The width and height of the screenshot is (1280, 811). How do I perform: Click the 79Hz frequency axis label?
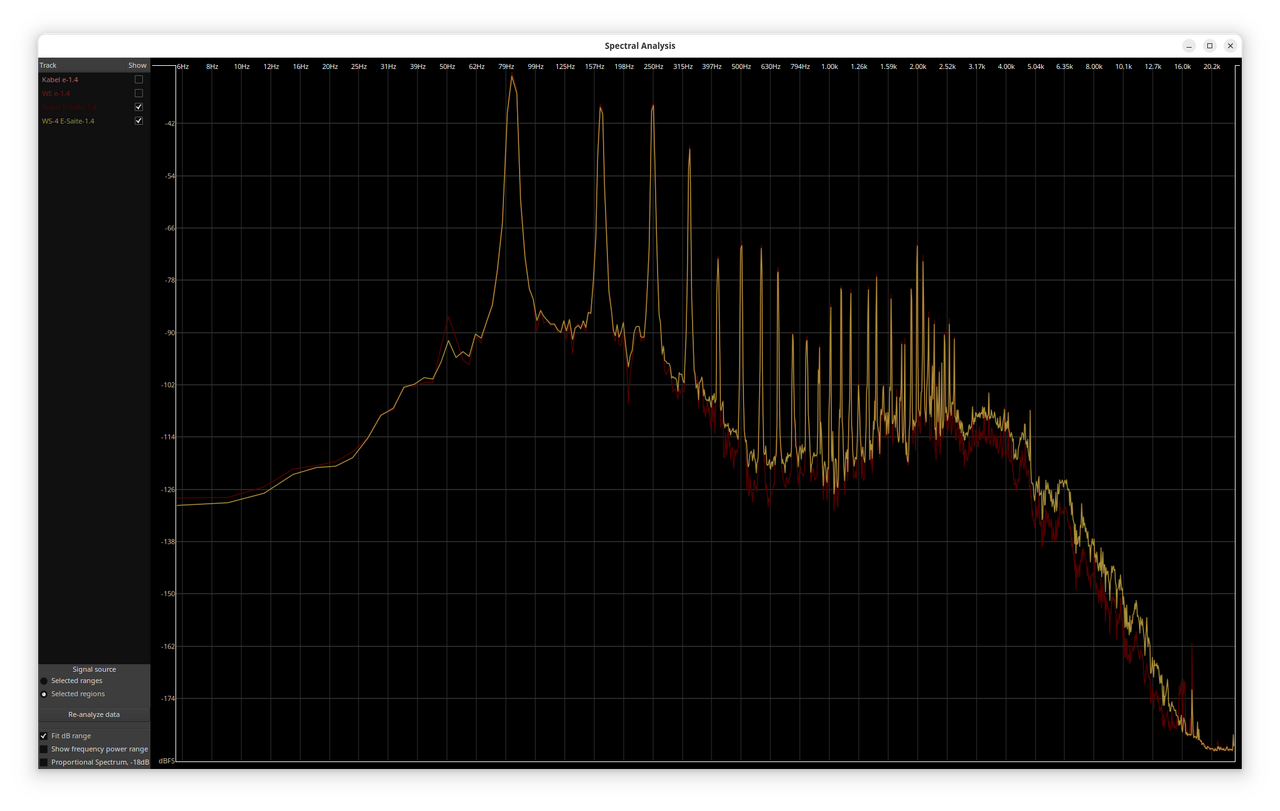(506, 67)
